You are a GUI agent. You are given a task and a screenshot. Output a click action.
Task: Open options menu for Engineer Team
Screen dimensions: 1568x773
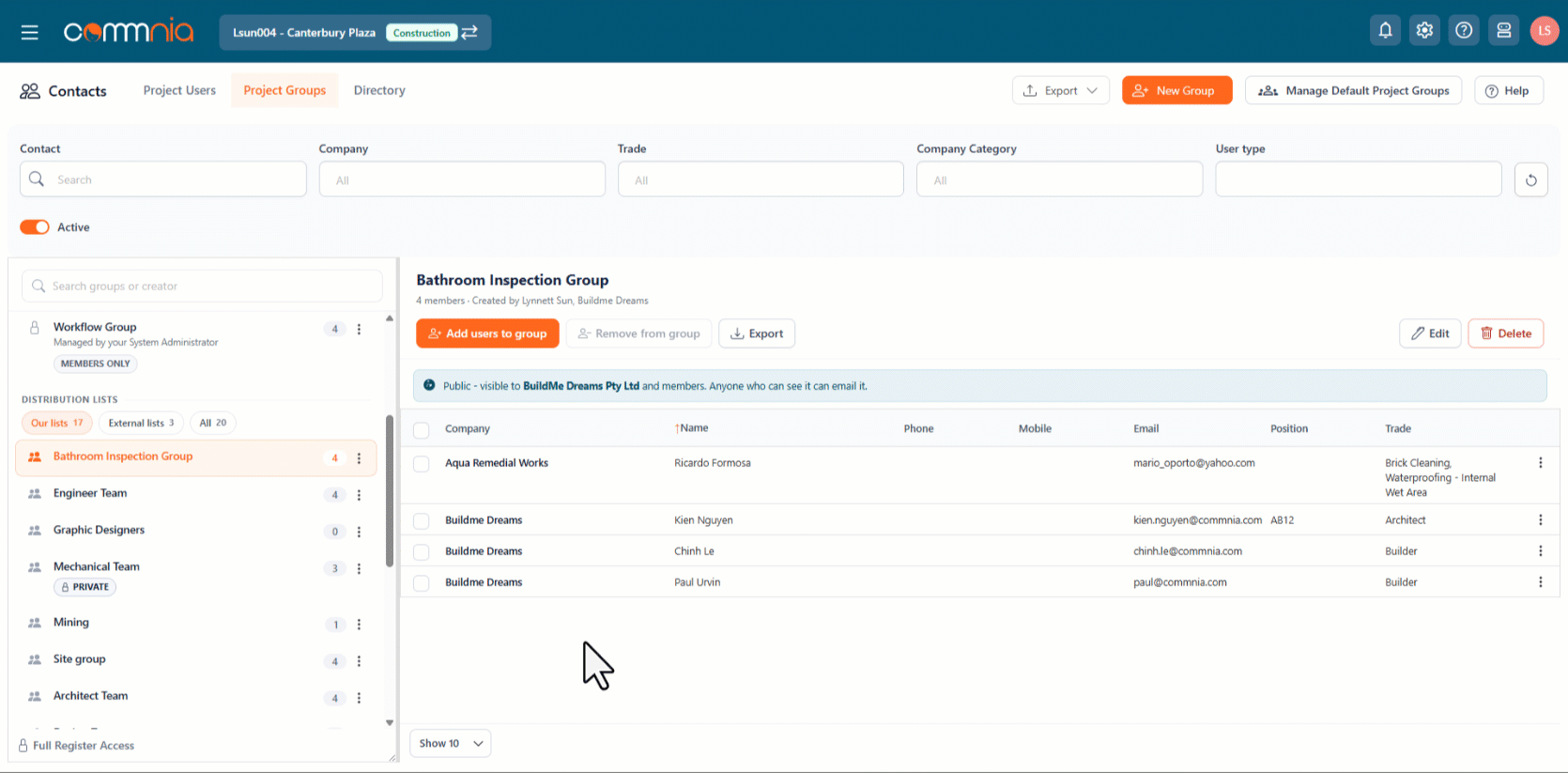(x=359, y=495)
